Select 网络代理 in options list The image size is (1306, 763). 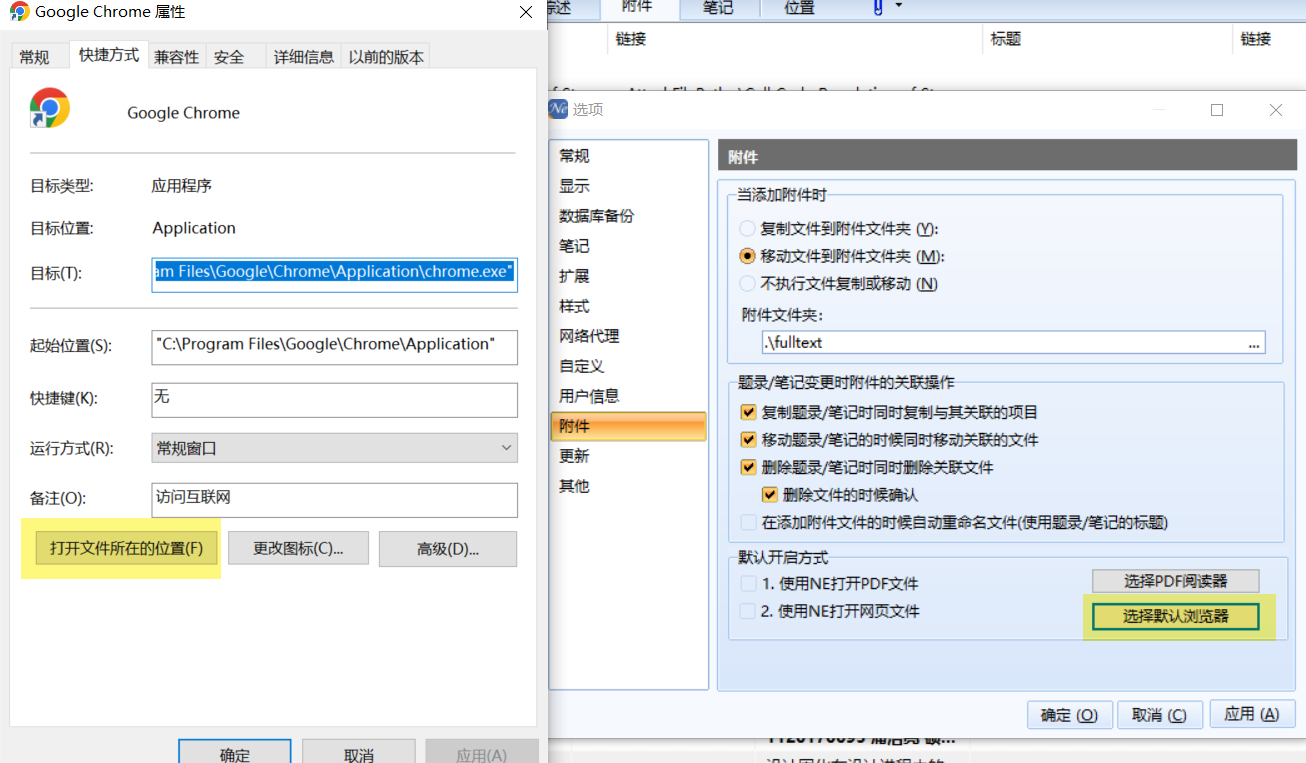[589, 336]
